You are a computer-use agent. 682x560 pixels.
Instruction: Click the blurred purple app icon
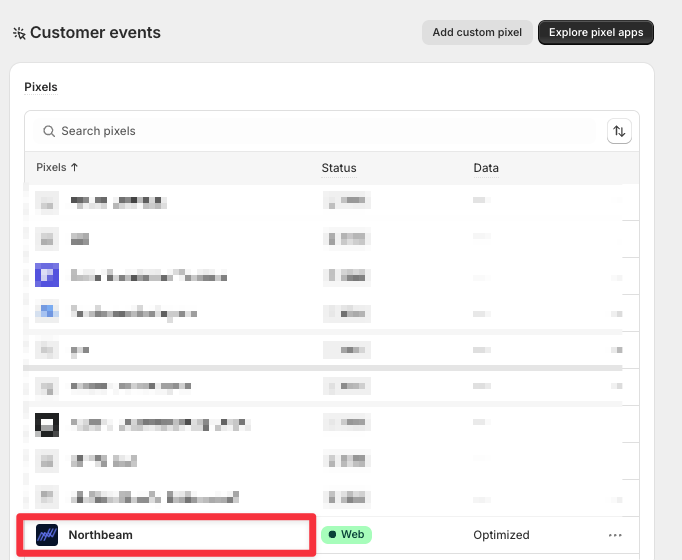point(47,275)
